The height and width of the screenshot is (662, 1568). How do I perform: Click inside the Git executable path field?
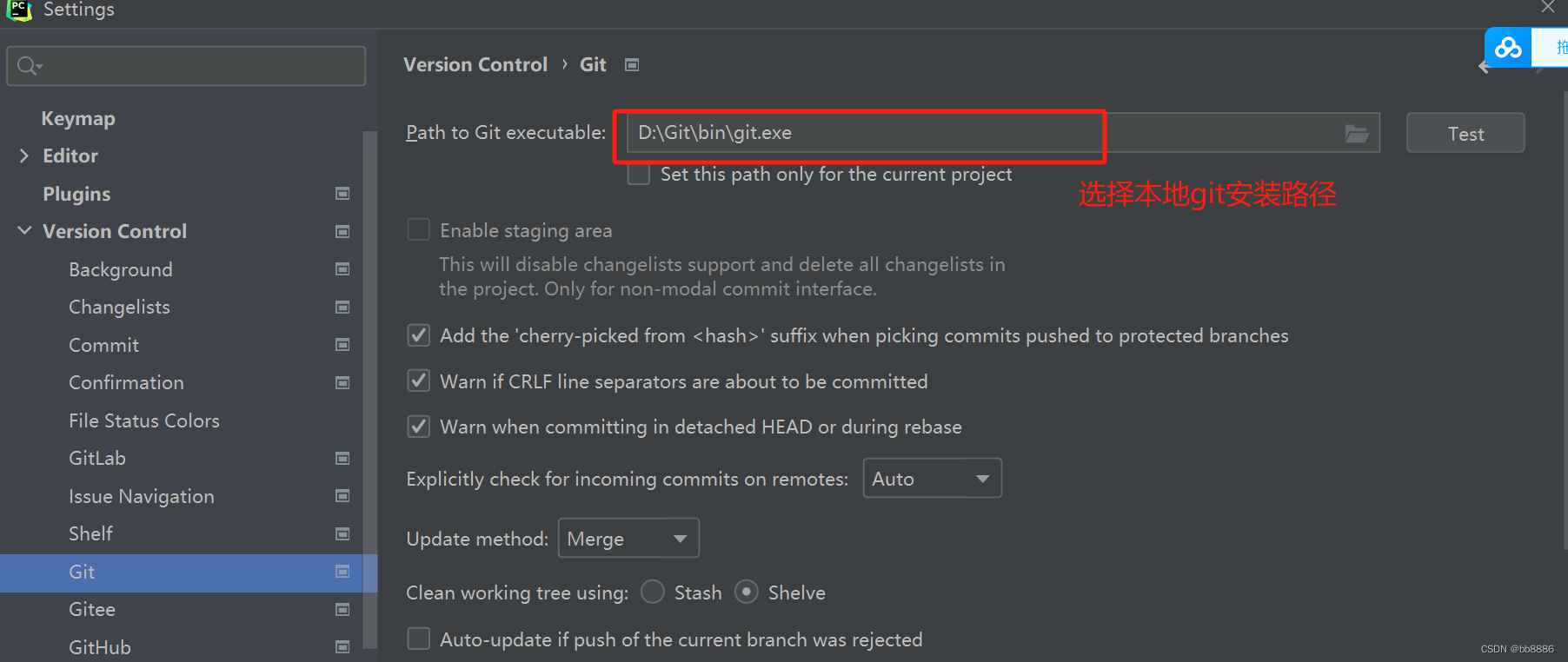pos(860,133)
